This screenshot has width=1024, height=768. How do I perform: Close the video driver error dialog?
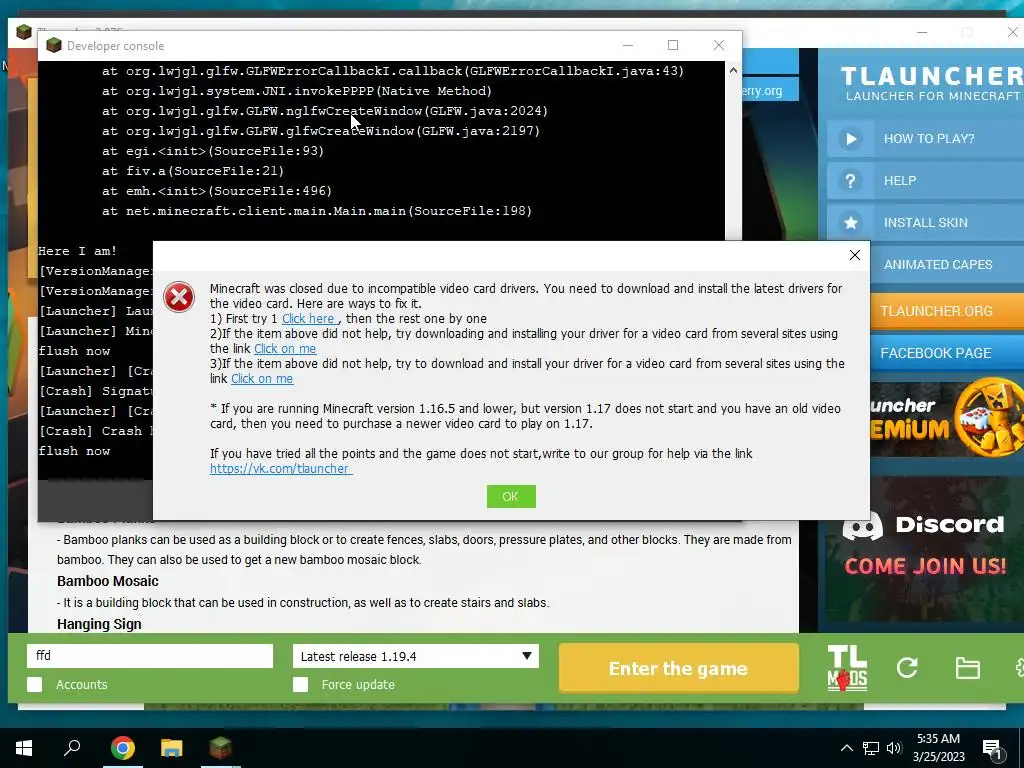point(854,255)
